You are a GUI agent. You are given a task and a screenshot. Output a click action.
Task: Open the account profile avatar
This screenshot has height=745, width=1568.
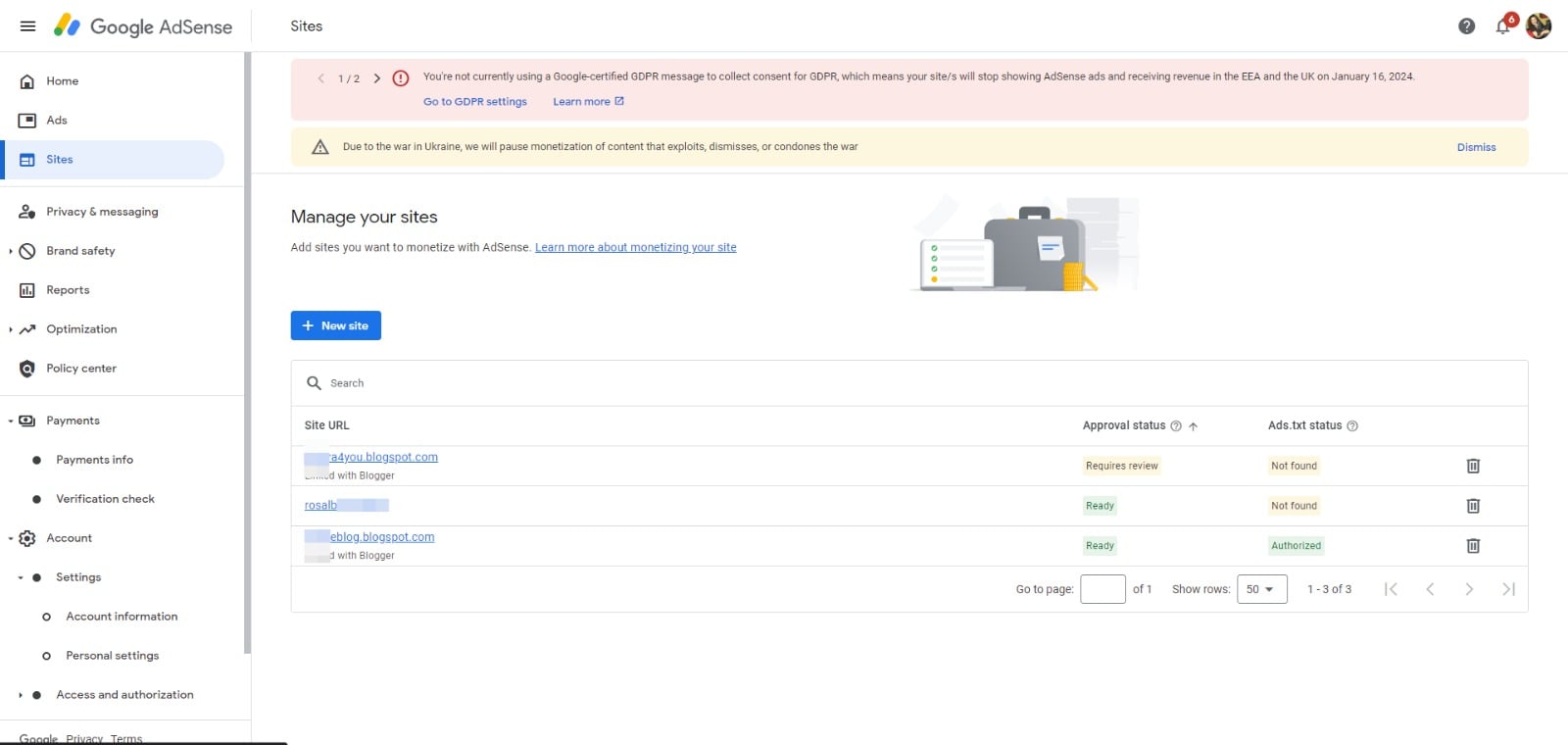pyautogui.click(x=1539, y=26)
